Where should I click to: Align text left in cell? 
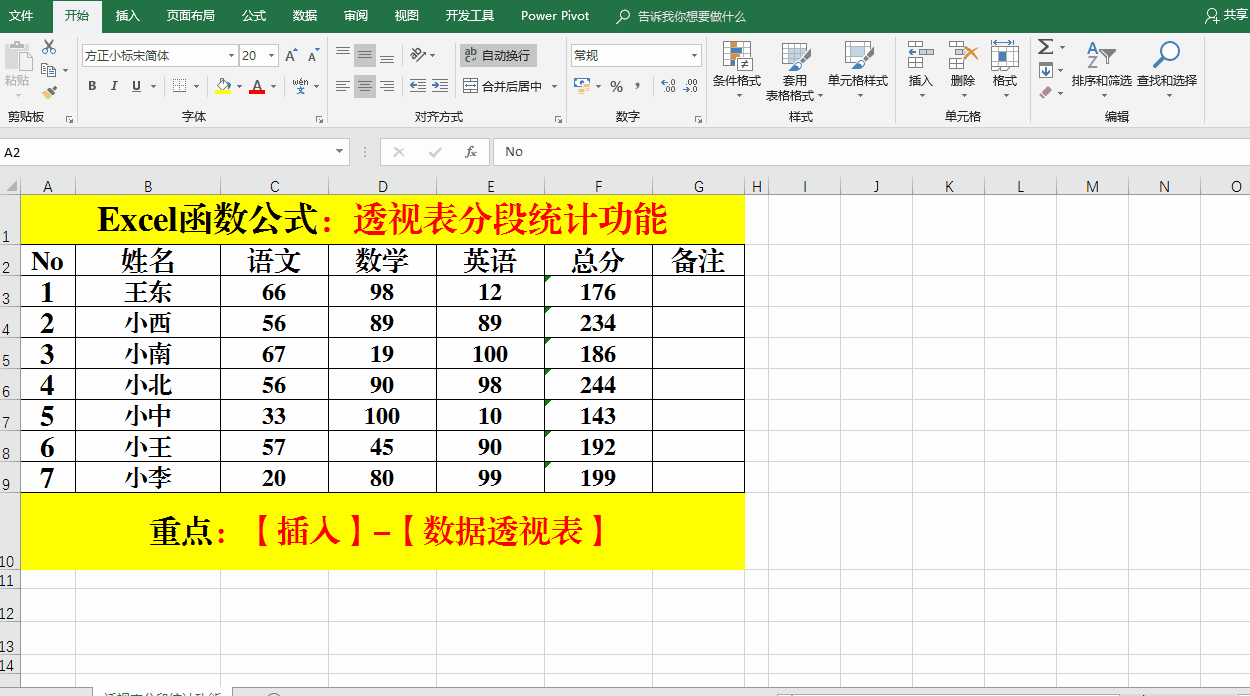click(x=343, y=87)
